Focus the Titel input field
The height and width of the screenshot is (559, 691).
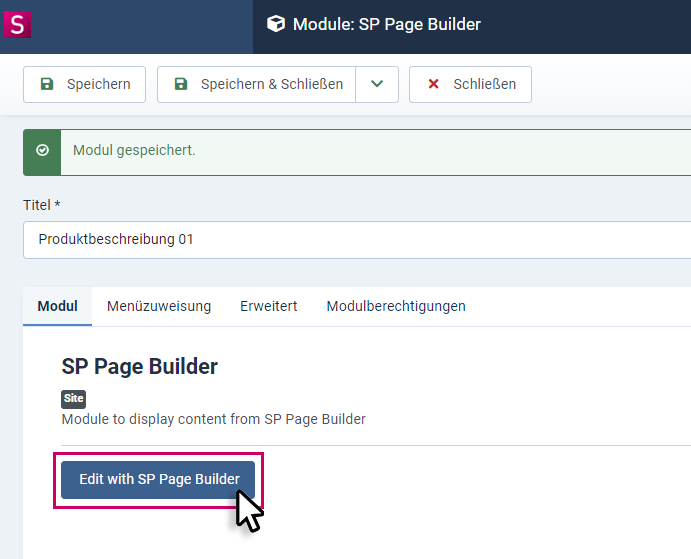click(357, 240)
